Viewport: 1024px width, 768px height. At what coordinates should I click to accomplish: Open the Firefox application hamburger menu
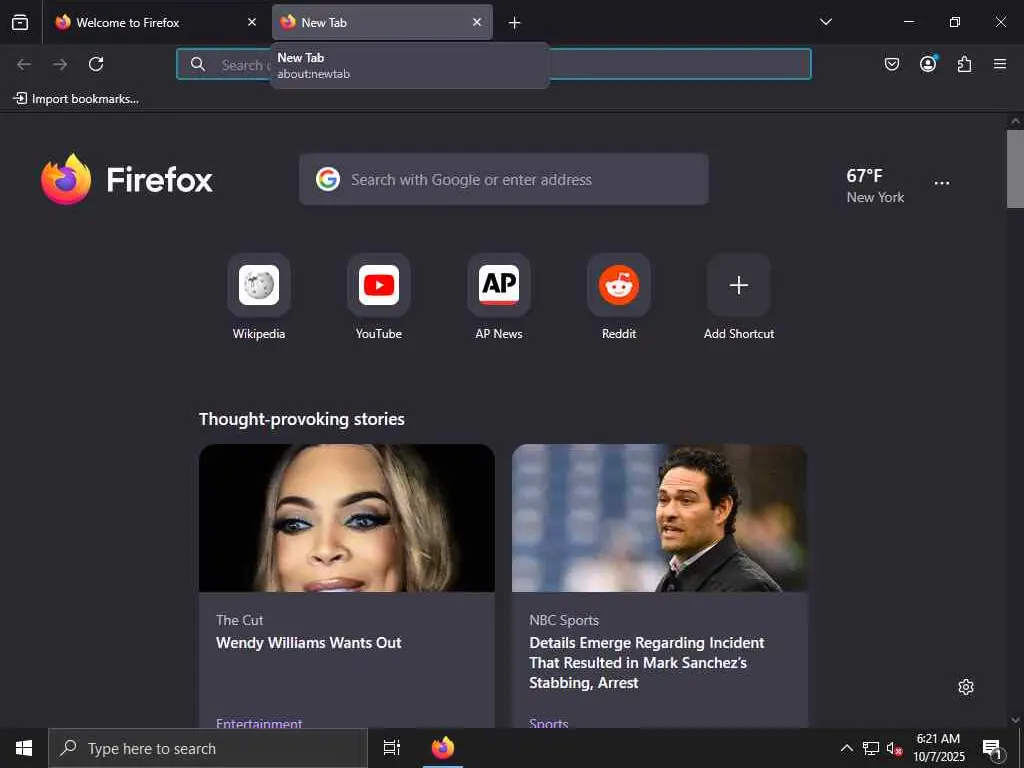click(1000, 64)
